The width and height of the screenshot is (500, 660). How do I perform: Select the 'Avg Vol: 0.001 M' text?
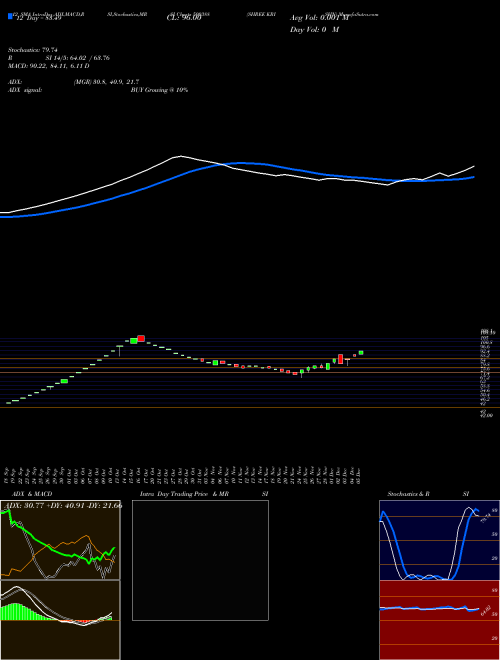(x=319, y=18)
